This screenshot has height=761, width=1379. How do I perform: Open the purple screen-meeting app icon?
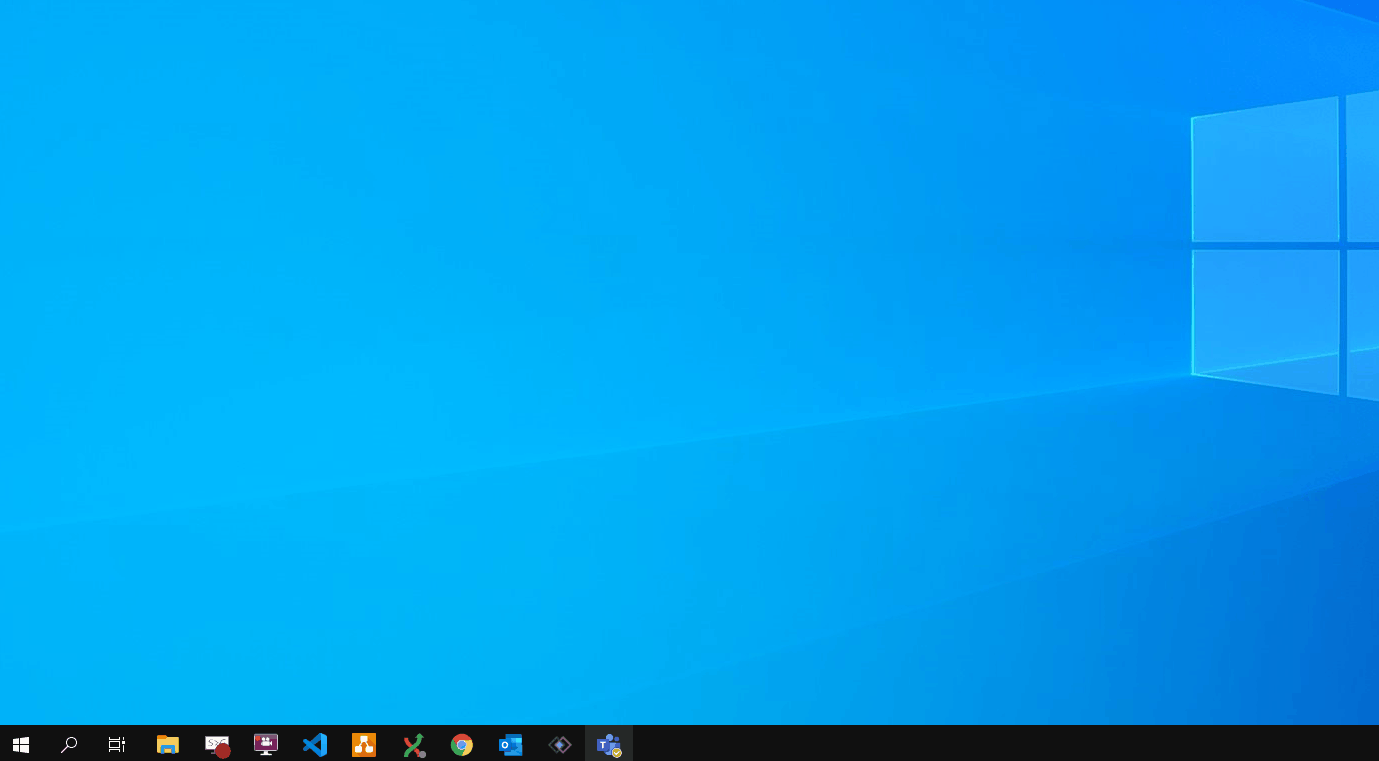tap(266, 744)
